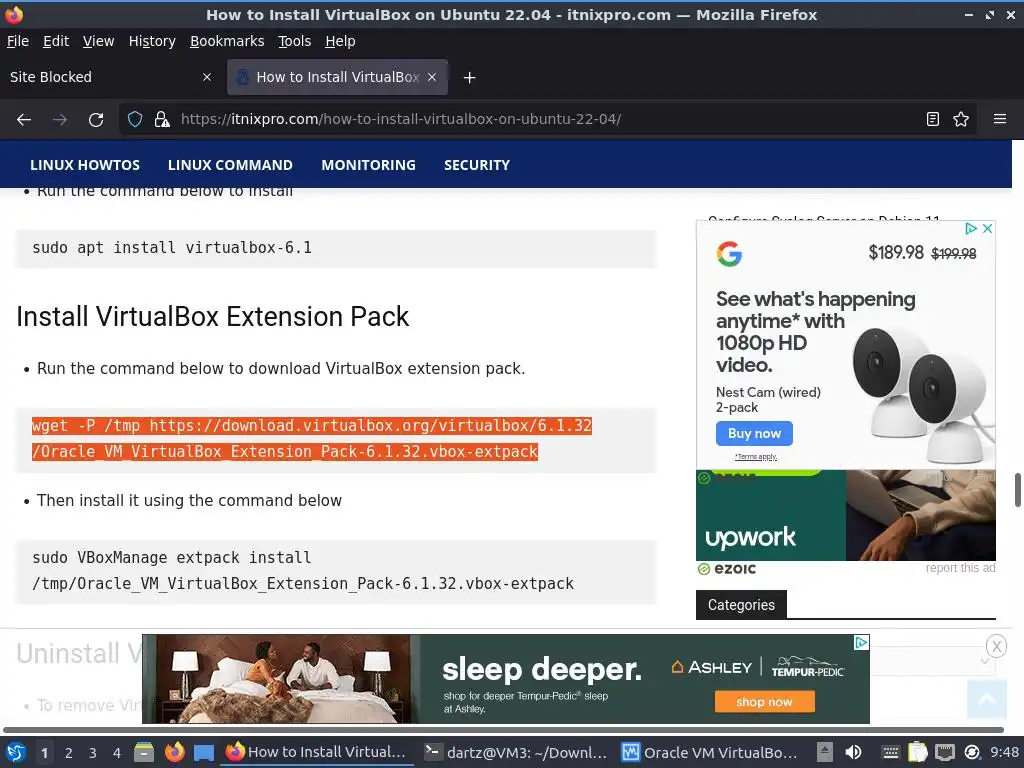Viewport: 1024px width, 768px height.
Task: Click the Terms apply link in Nest ad
Action: (756, 456)
